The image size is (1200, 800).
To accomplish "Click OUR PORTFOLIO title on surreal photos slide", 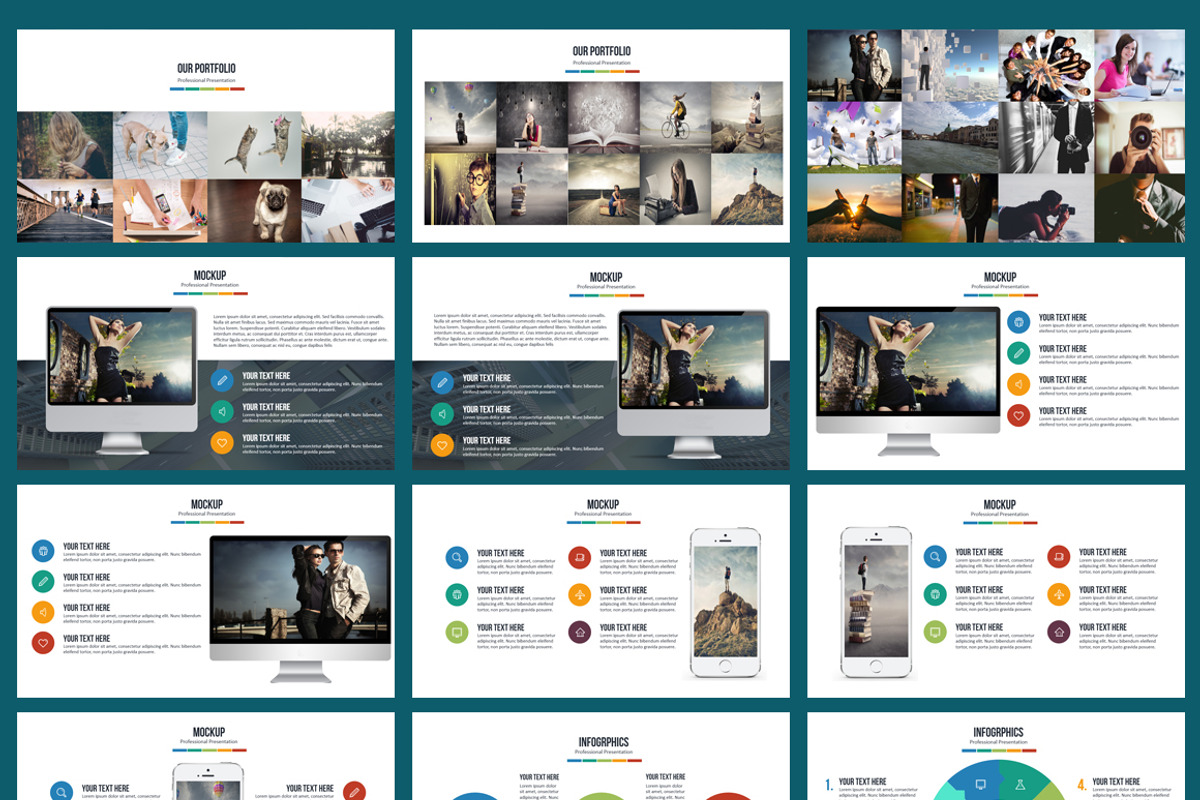I will coord(602,51).
